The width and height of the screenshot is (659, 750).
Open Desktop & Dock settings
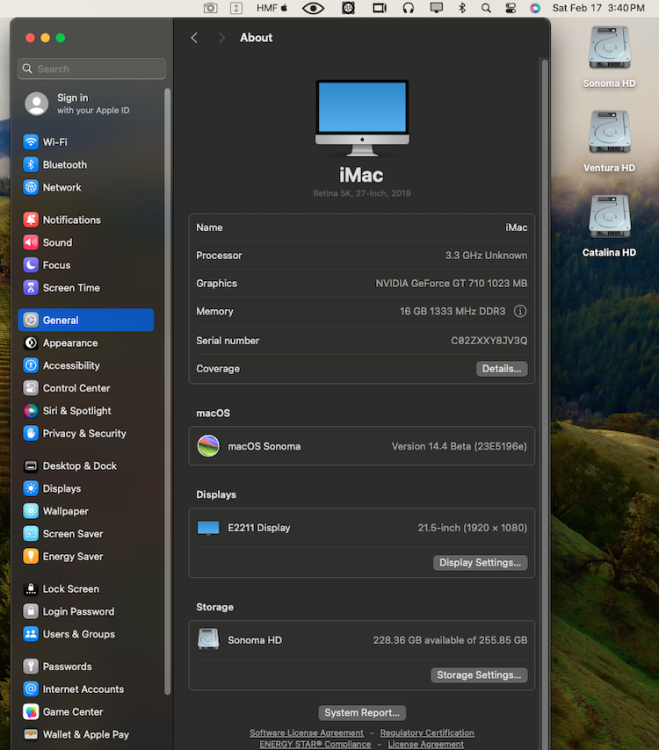coord(86,466)
